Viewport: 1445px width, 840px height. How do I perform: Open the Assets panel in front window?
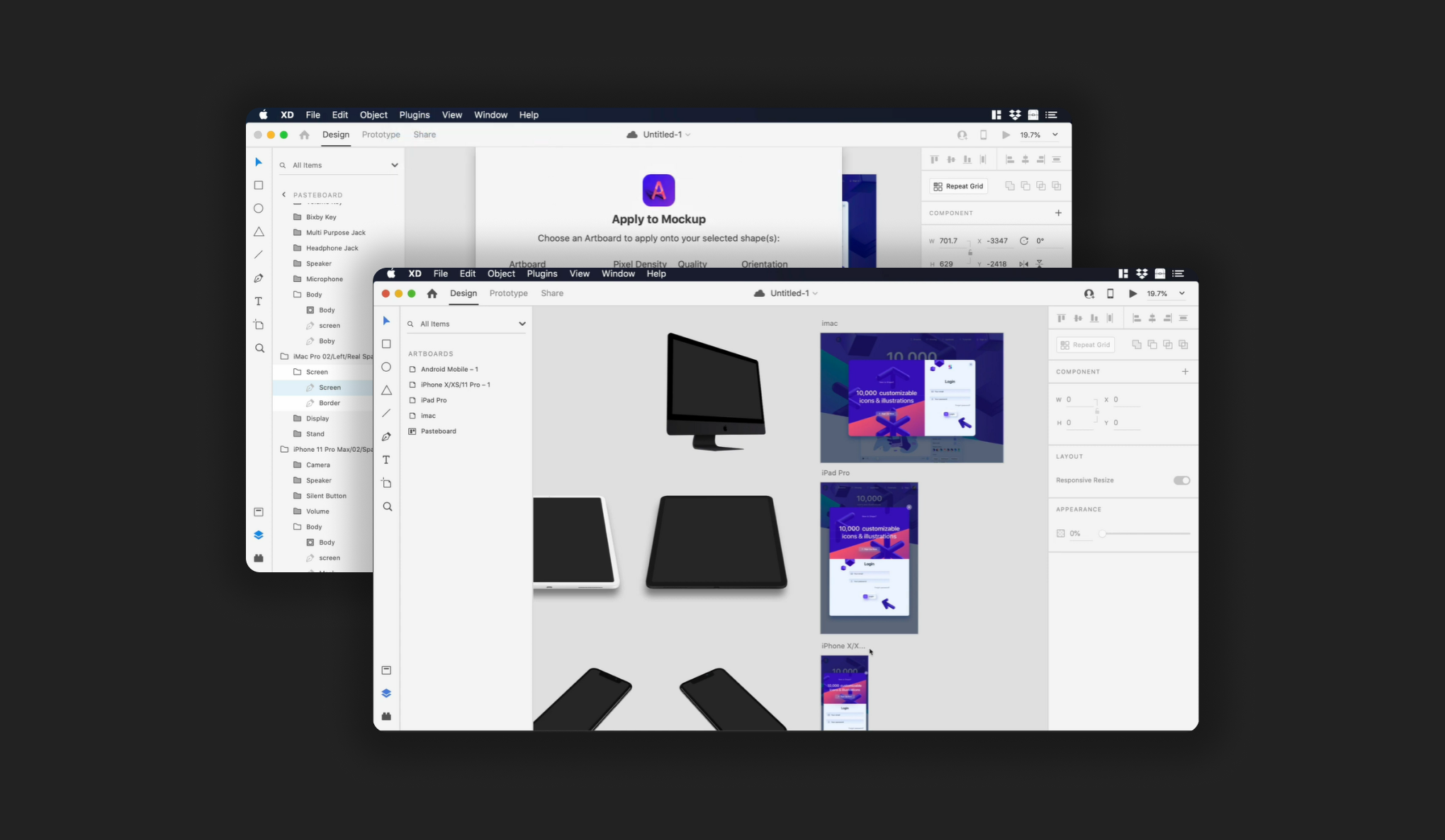point(386,670)
